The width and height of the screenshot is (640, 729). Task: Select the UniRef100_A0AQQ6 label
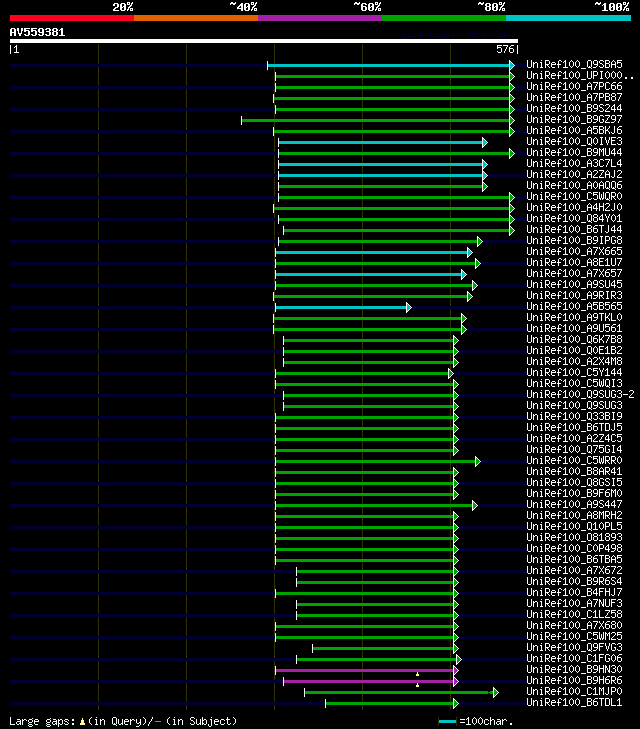574,186
